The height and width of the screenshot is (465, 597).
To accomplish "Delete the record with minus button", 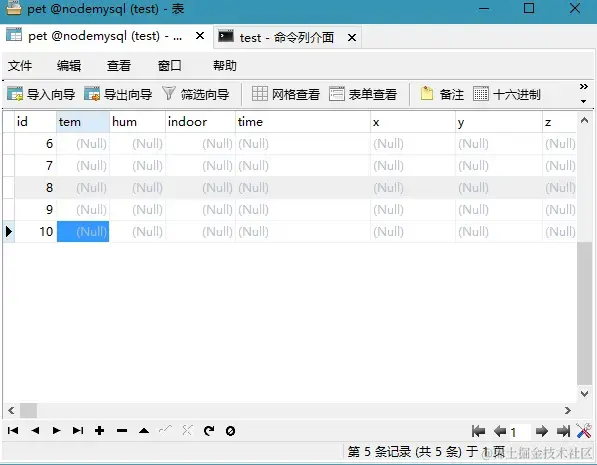I will tap(122, 431).
